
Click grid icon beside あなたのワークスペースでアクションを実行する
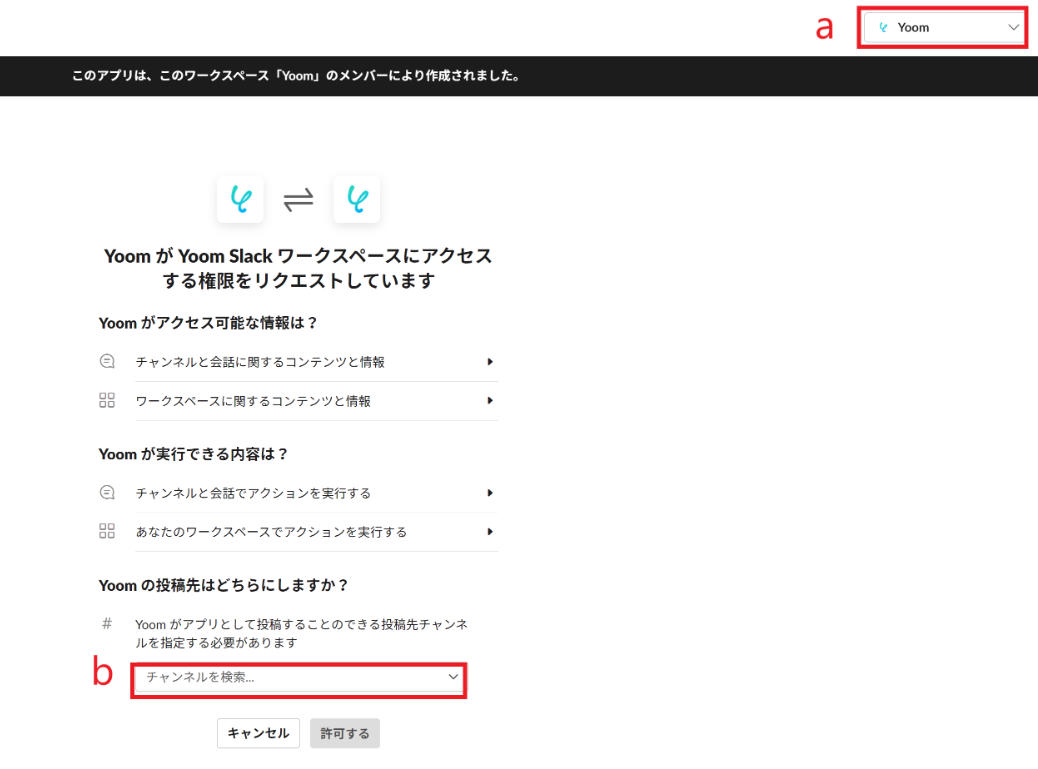click(107, 531)
